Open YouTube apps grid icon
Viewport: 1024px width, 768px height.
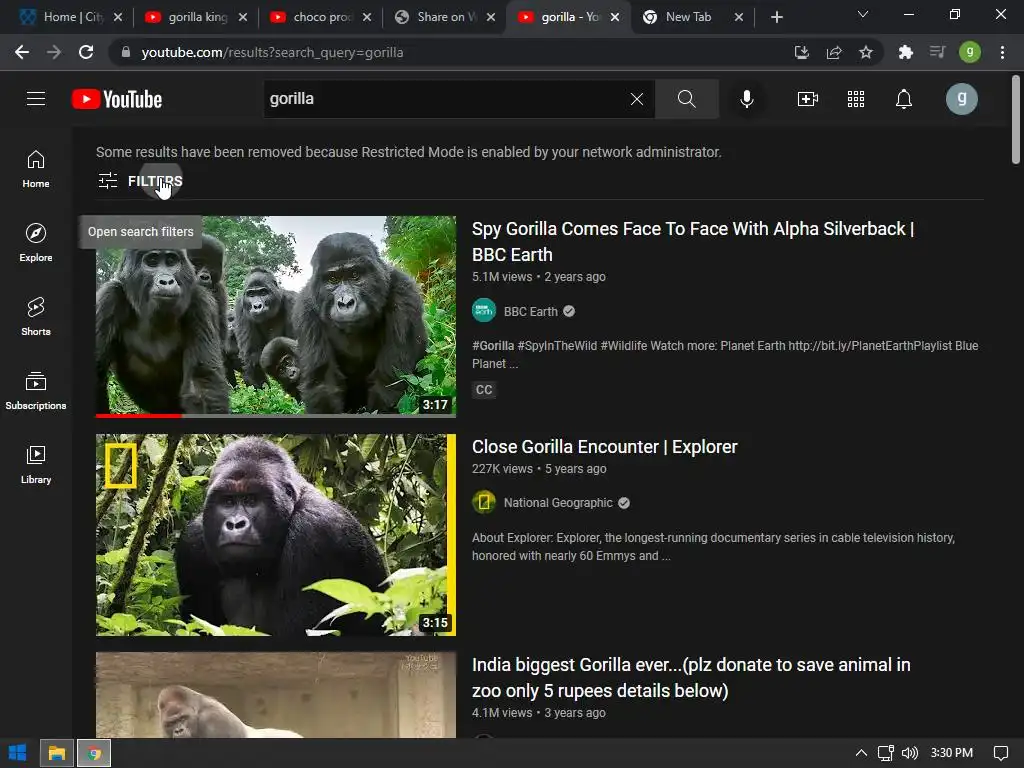[x=856, y=99]
